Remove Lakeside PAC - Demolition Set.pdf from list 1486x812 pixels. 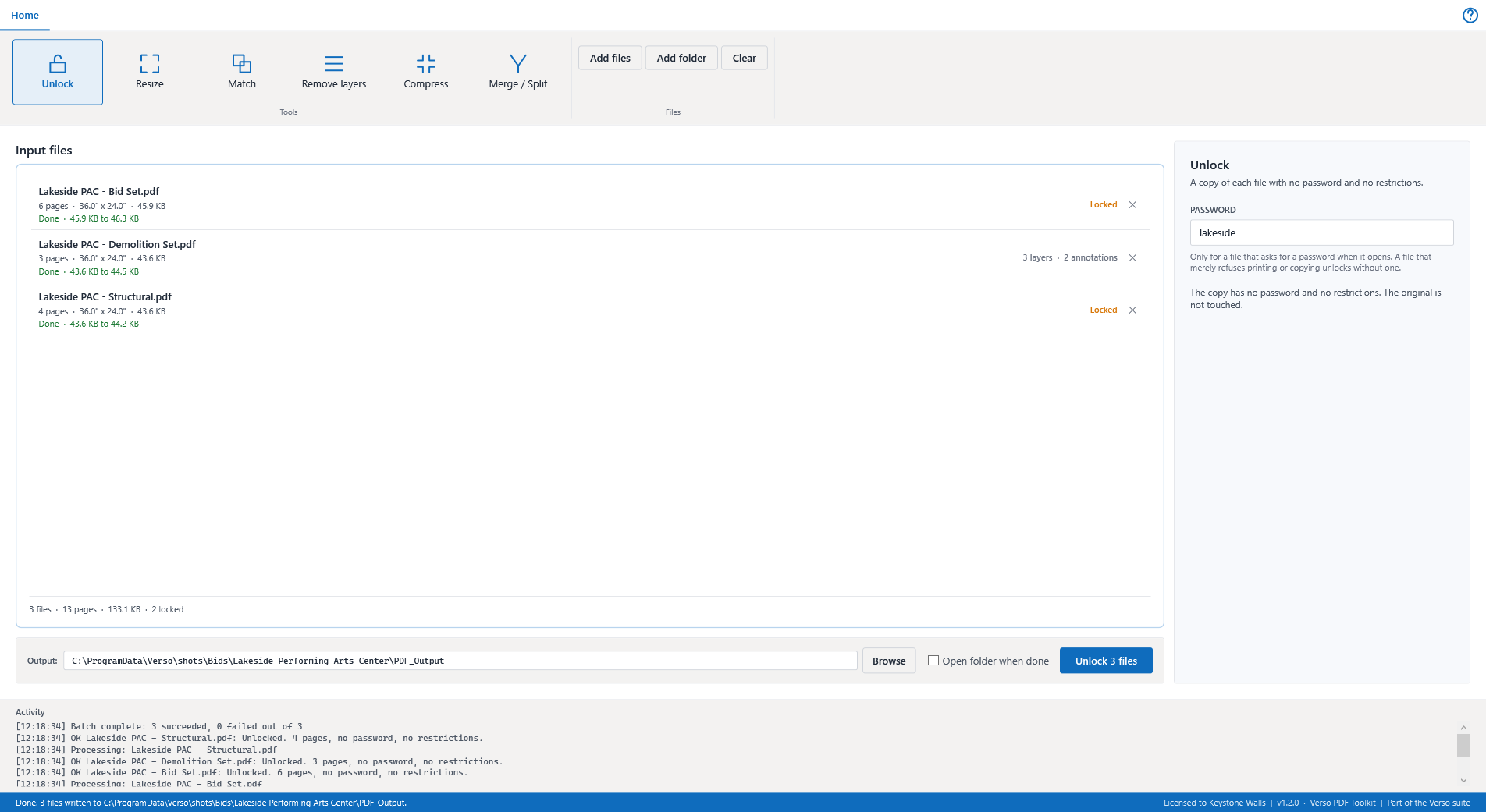[x=1132, y=257]
